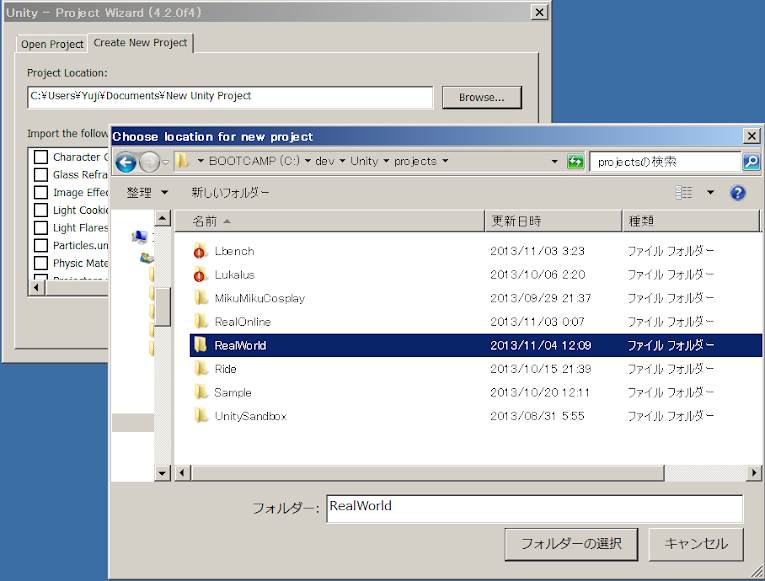Click the computer icon in navigation pane

pos(140,237)
